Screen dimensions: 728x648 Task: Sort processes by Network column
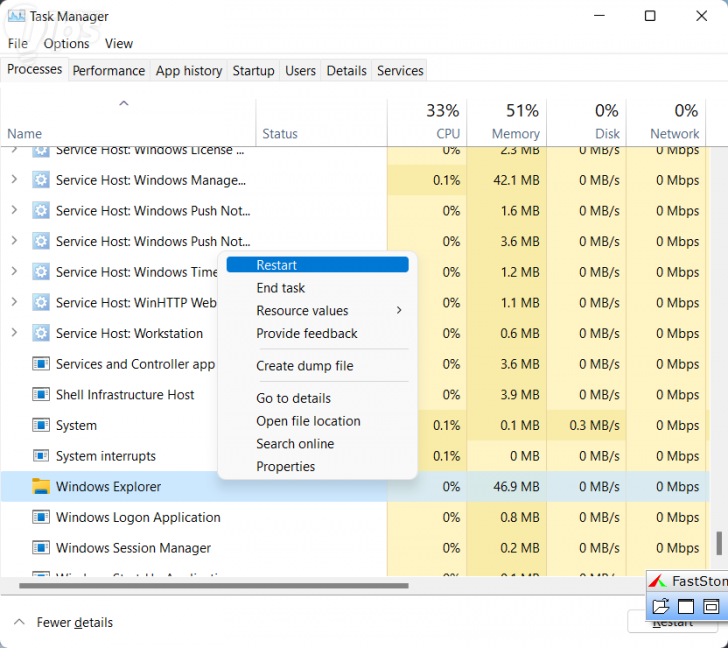(666, 122)
